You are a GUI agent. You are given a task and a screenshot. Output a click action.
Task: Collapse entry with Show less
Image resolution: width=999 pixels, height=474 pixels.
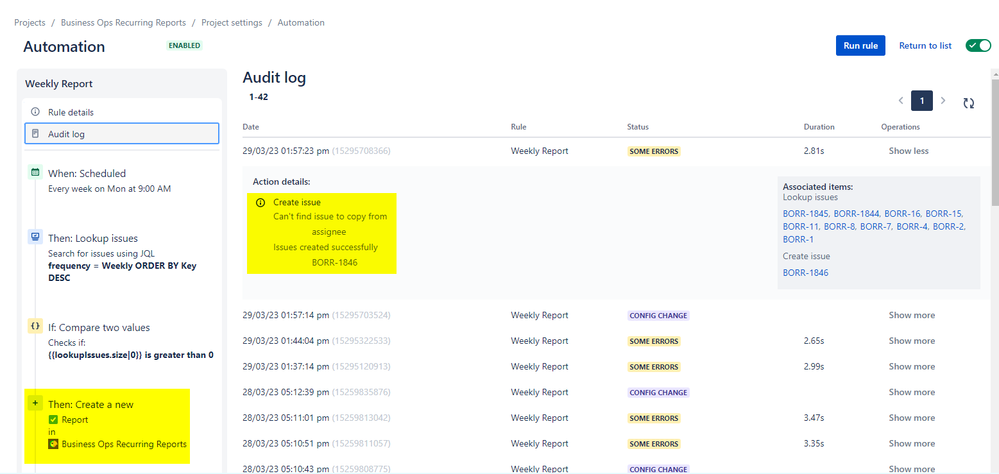pos(909,151)
